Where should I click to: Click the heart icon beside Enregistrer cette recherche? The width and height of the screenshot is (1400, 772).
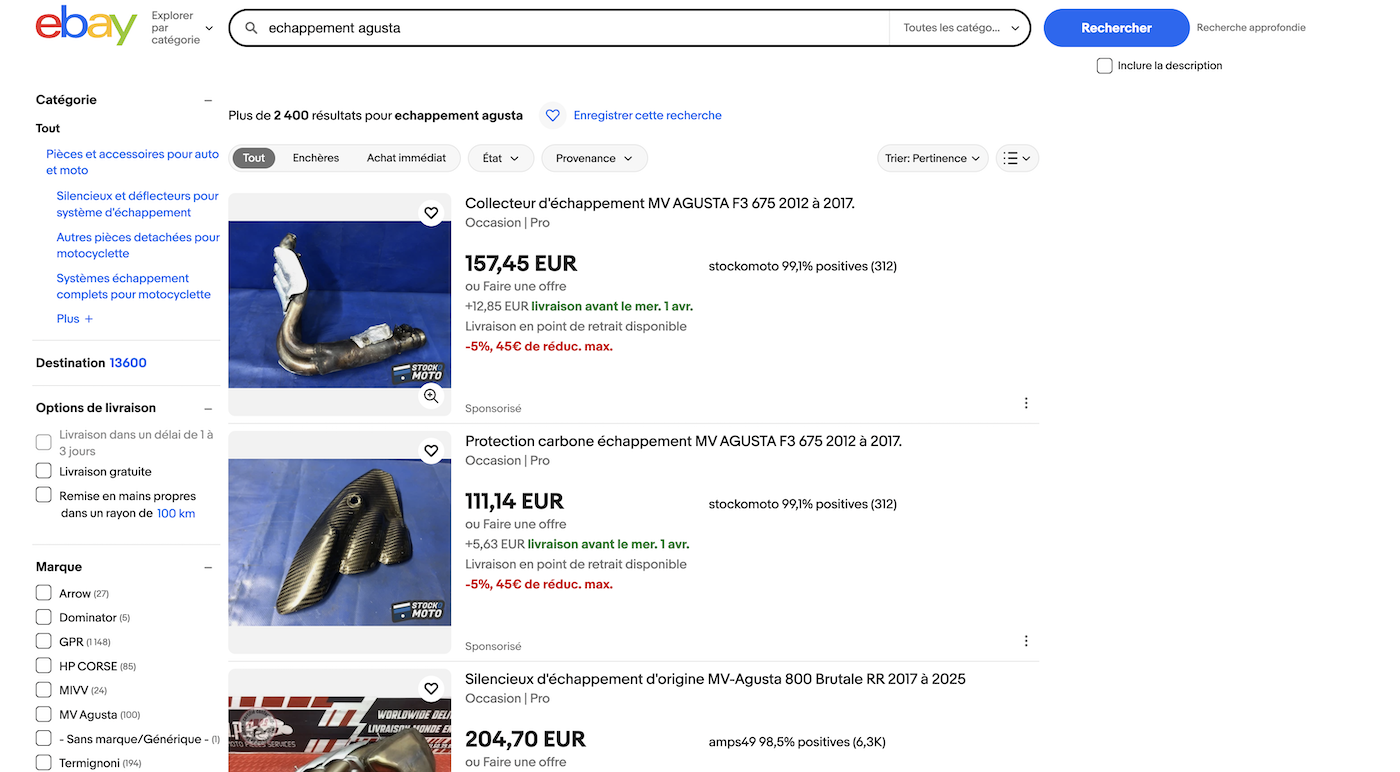553,116
